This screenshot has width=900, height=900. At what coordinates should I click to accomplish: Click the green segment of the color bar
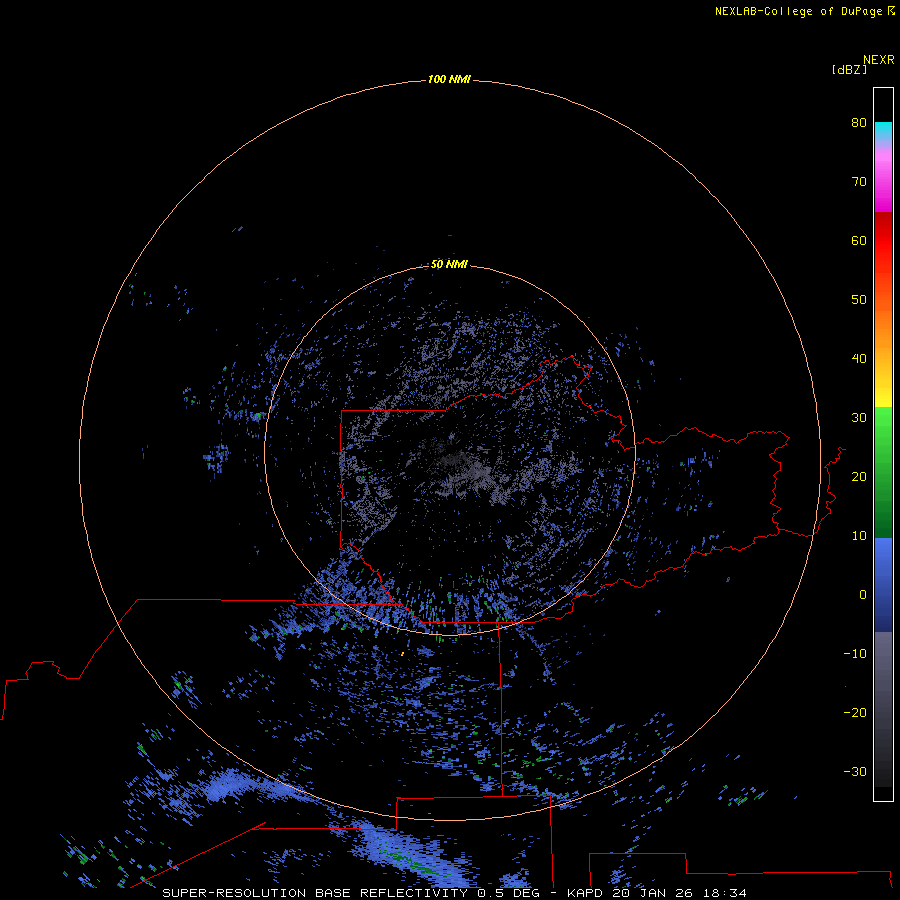[883, 472]
